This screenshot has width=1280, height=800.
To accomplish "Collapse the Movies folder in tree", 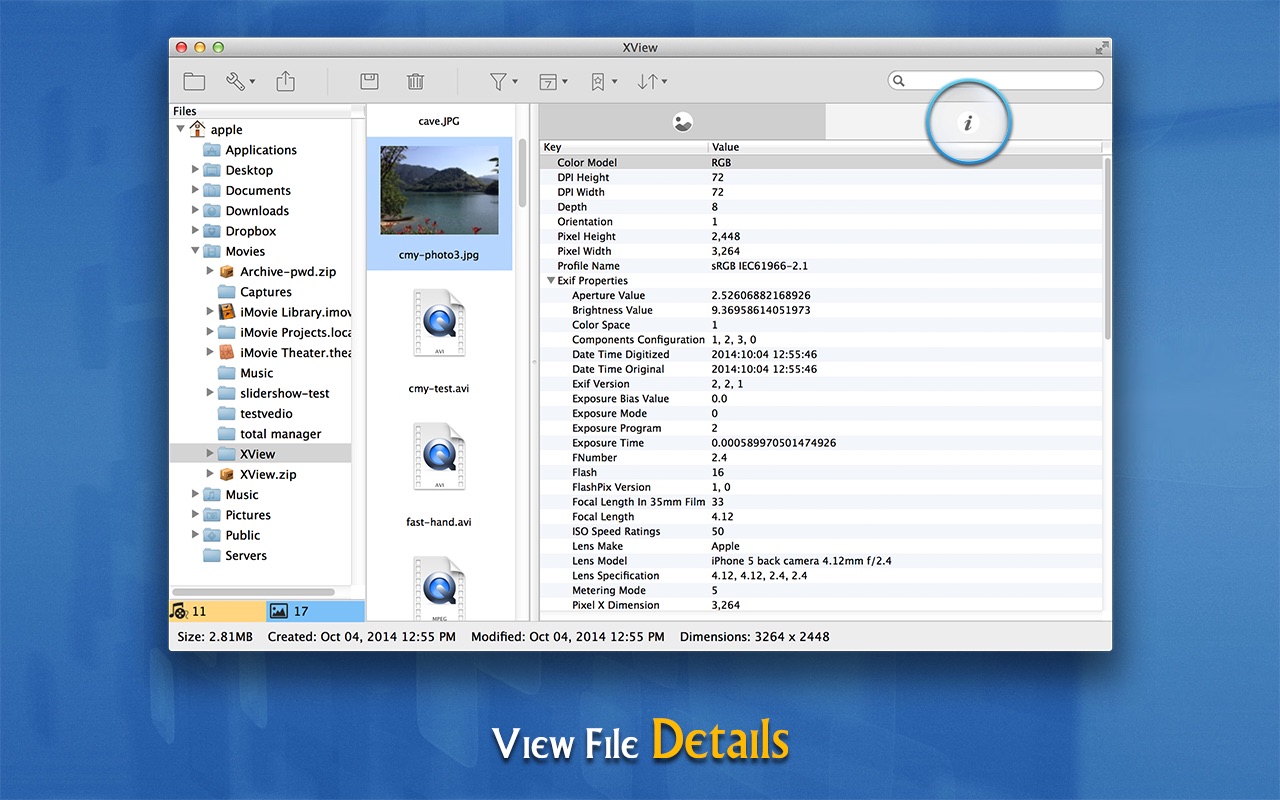I will [x=195, y=251].
